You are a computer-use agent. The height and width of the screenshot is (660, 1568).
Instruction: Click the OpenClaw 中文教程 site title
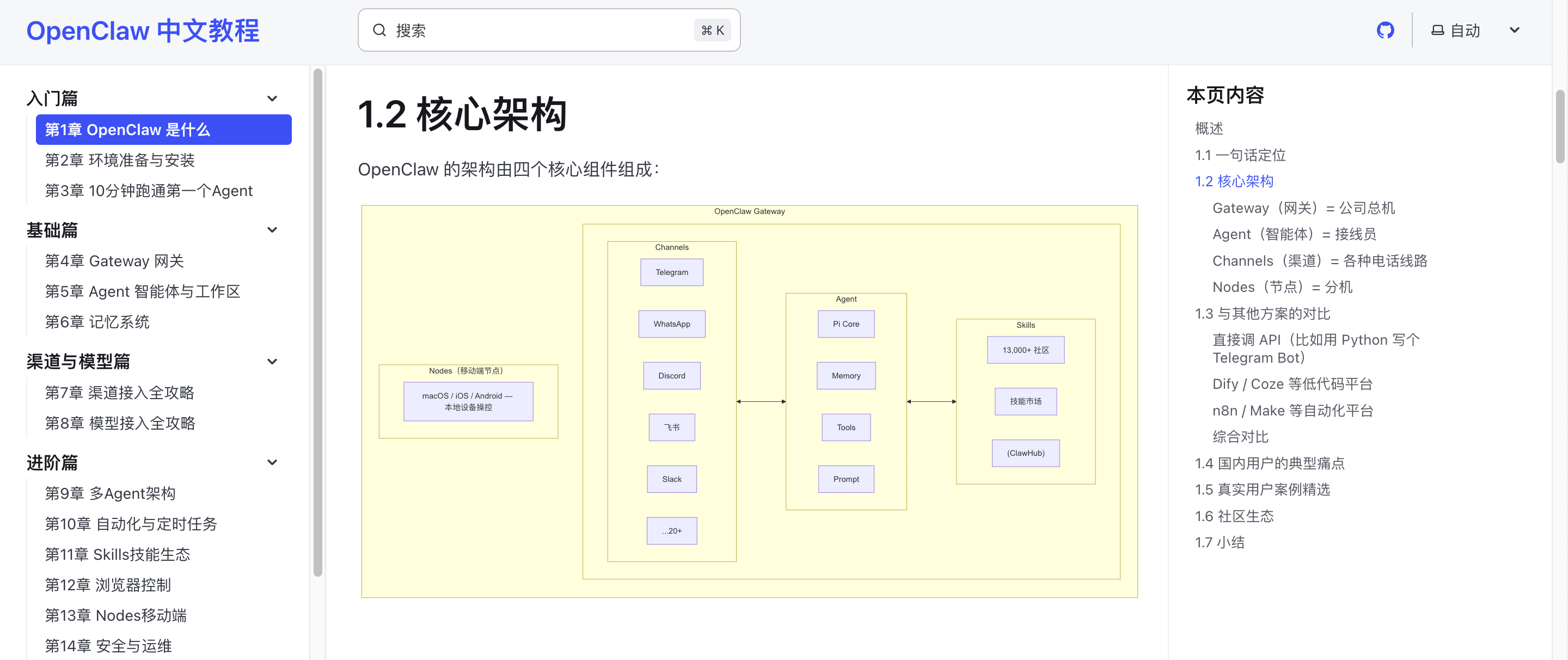143,30
